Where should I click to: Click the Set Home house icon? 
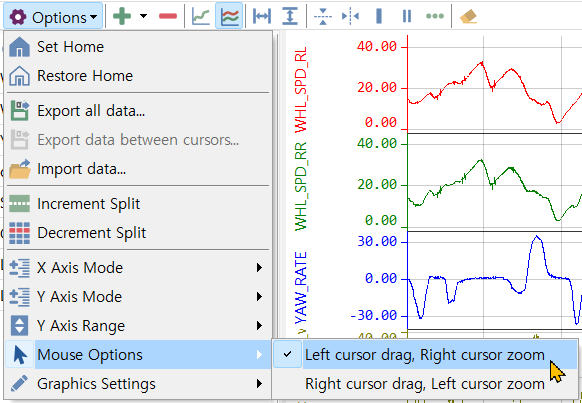(x=19, y=47)
